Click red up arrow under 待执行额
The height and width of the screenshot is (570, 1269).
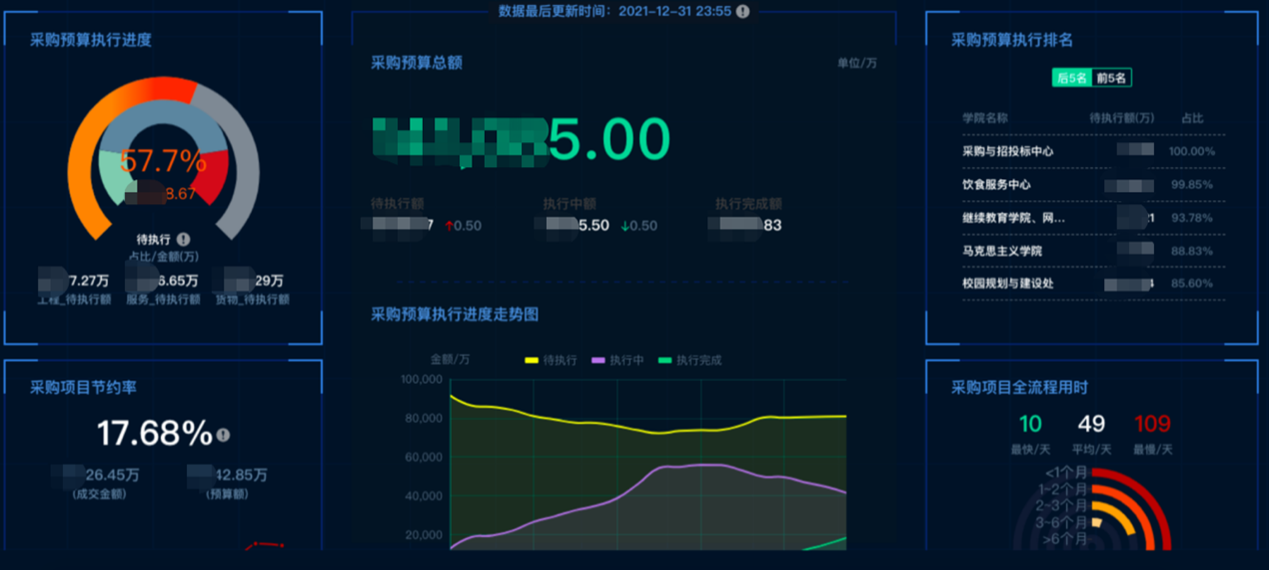(449, 226)
